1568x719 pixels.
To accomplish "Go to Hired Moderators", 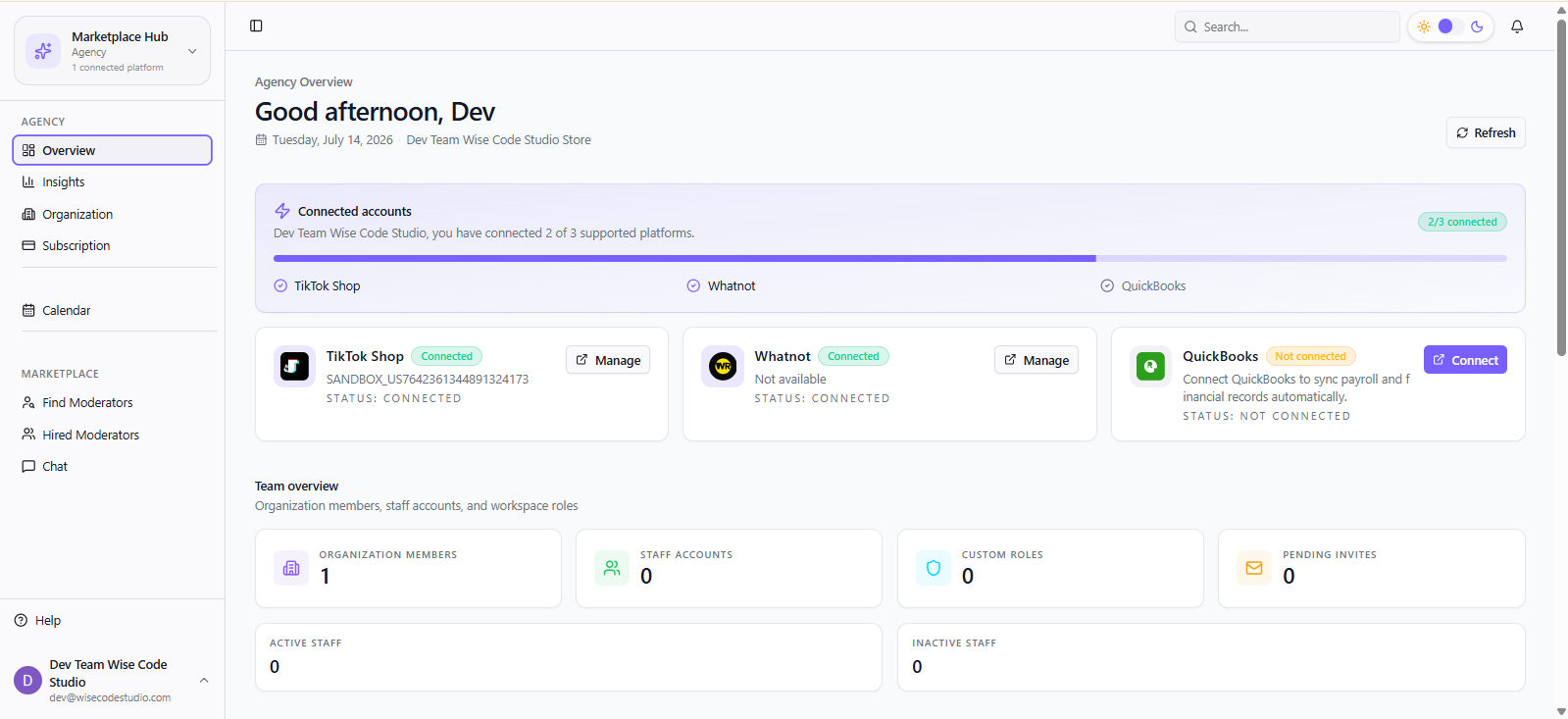I will (x=112, y=435).
